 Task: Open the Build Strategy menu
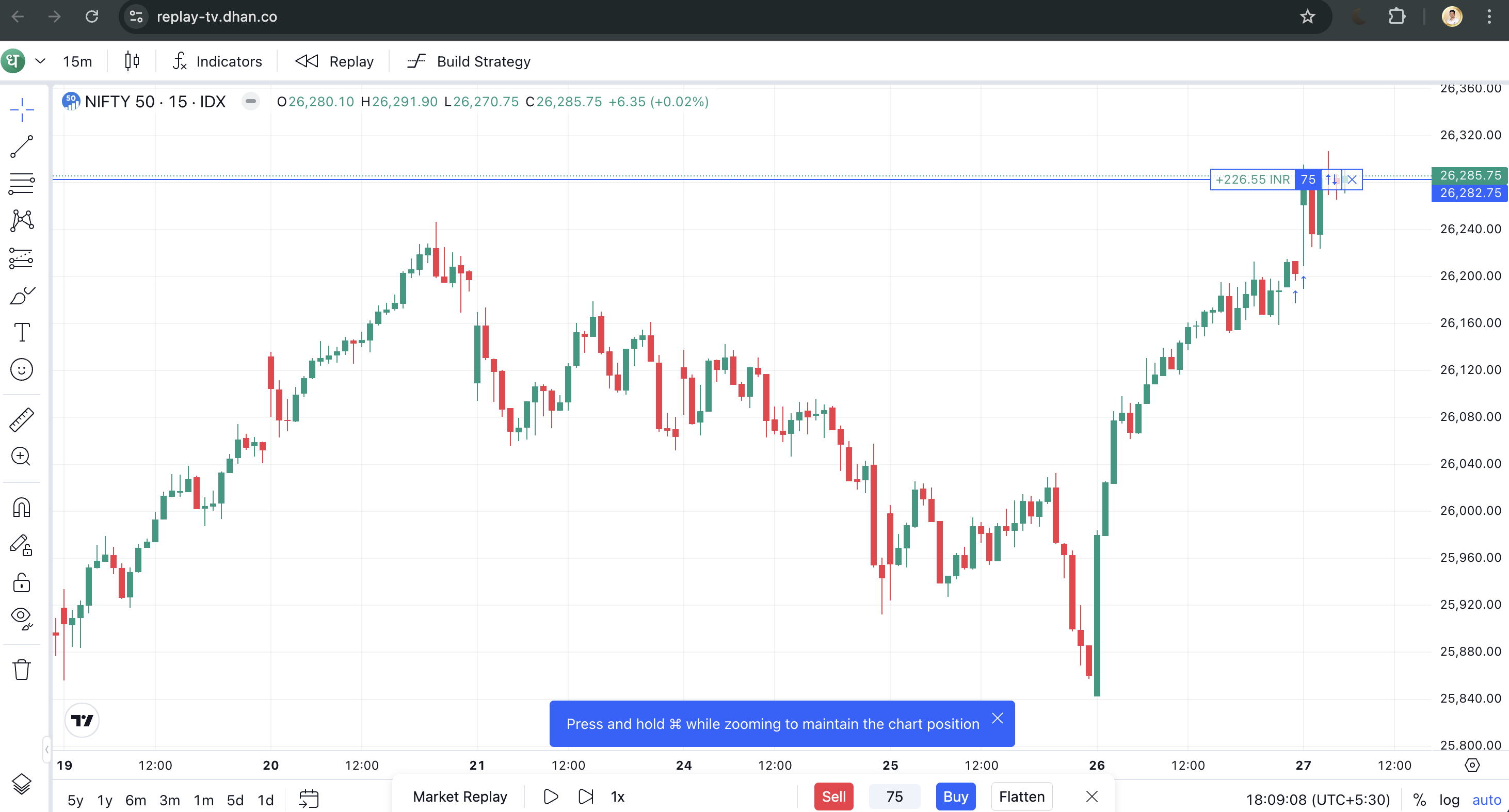coord(469,61)
